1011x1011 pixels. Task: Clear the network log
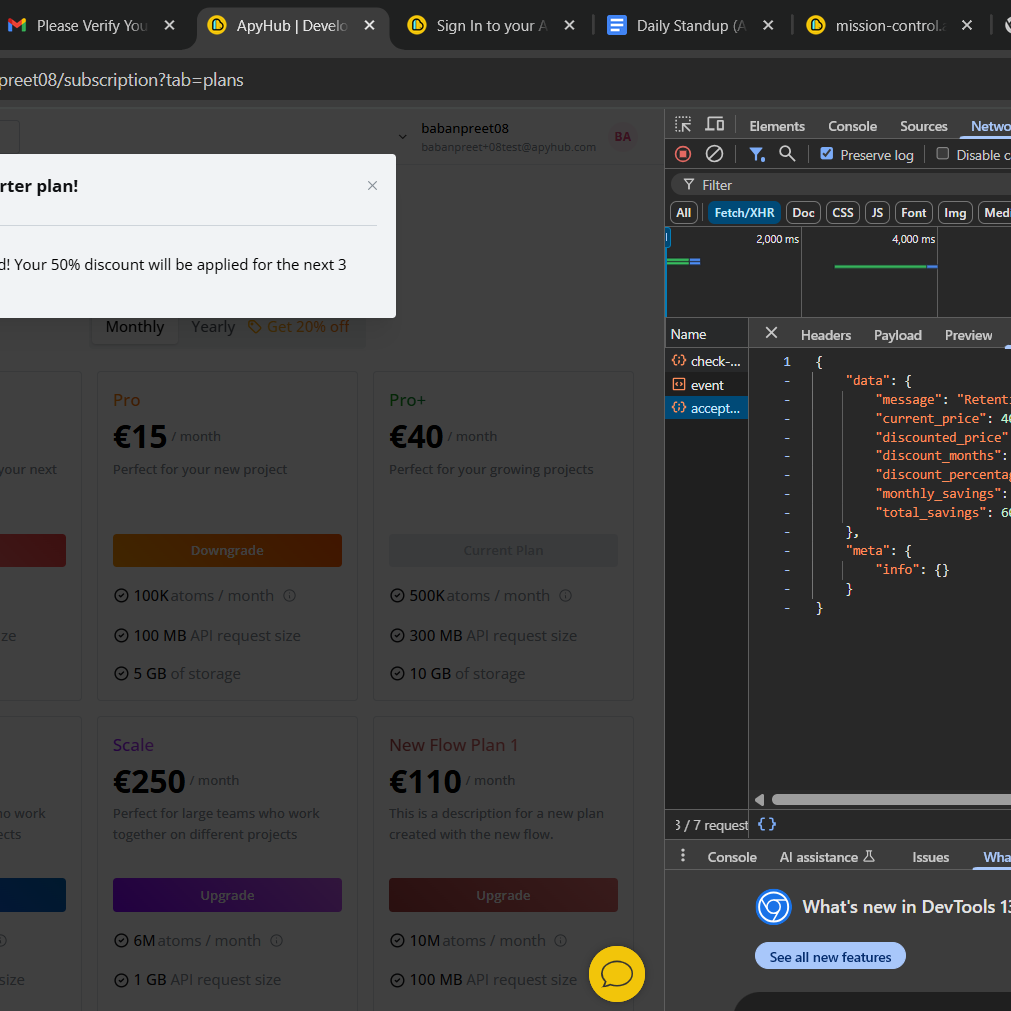(x=714, y=154)
